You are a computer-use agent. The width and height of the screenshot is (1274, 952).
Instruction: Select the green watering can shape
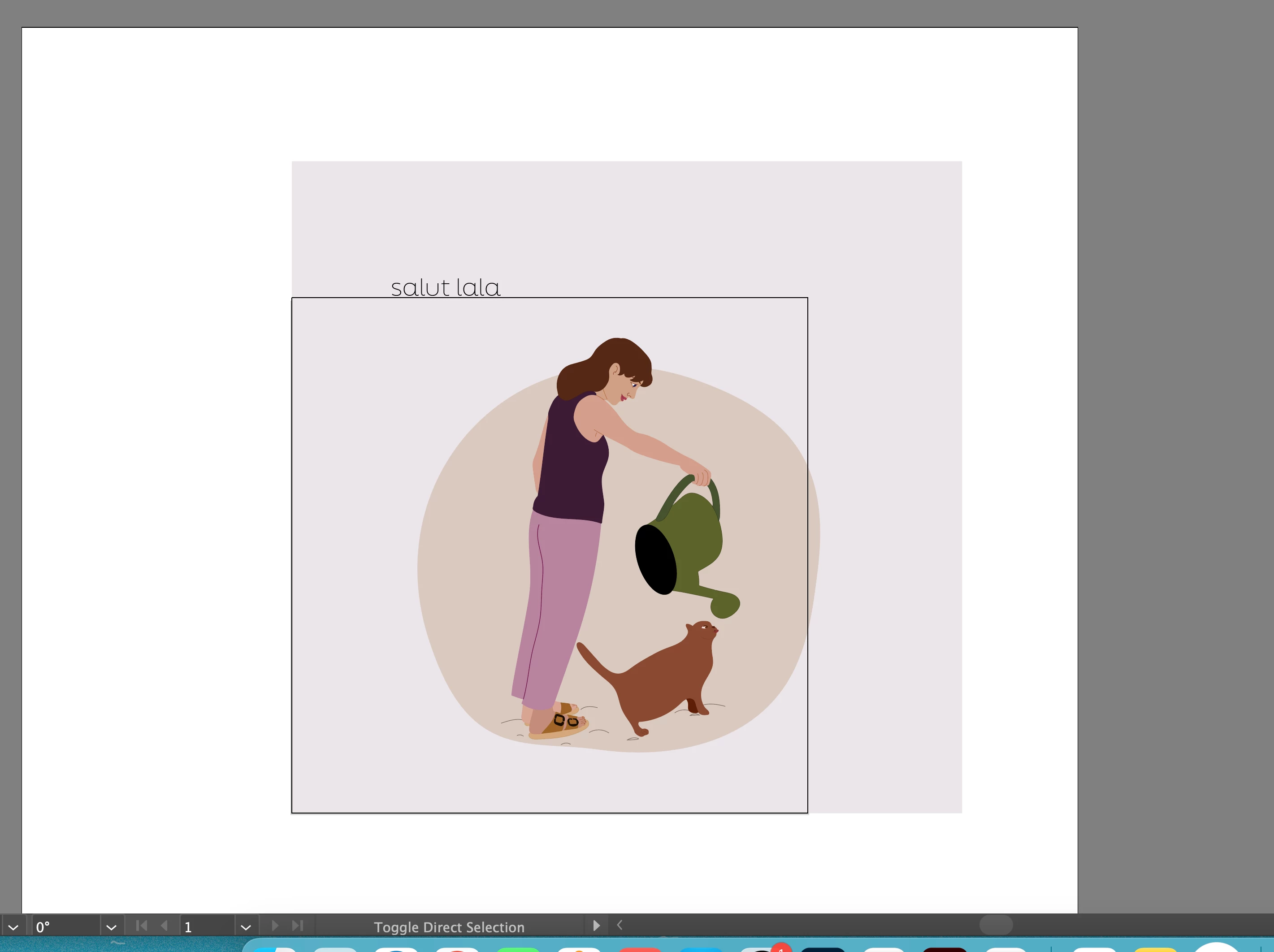[697, 538]
